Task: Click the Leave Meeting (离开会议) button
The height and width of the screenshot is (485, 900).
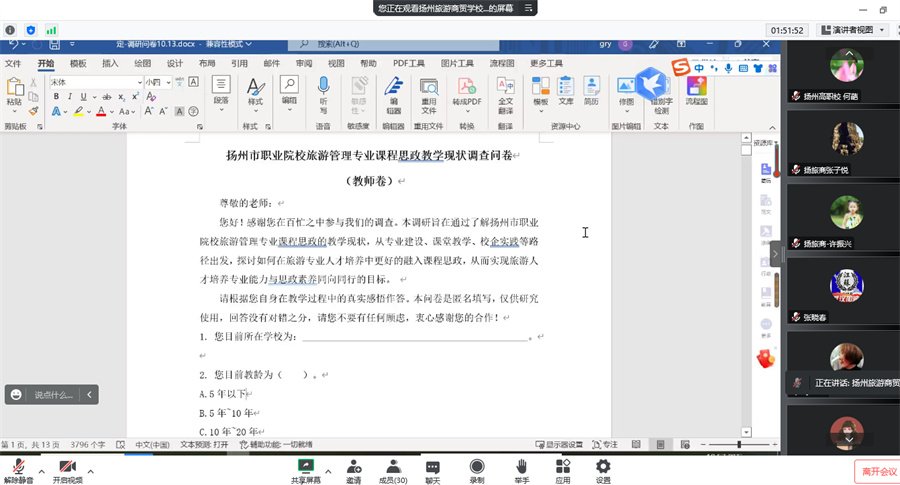Action: [x=877, y=470]
